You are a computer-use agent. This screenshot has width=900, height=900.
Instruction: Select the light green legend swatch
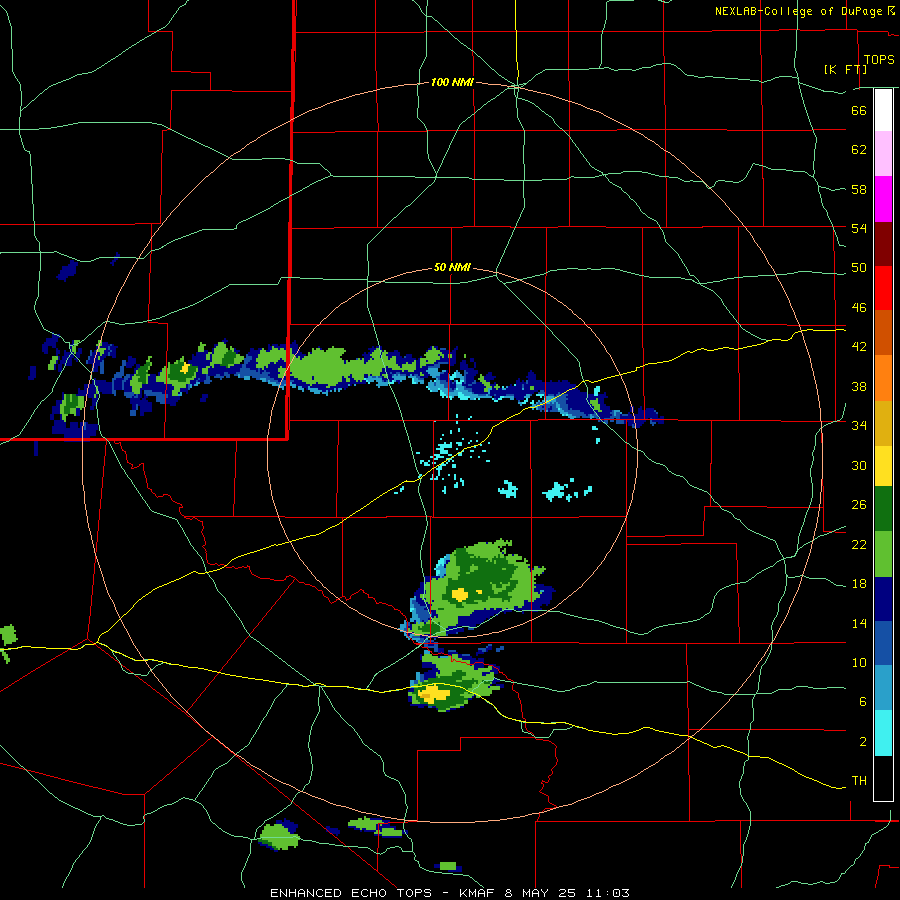(883, 554)
